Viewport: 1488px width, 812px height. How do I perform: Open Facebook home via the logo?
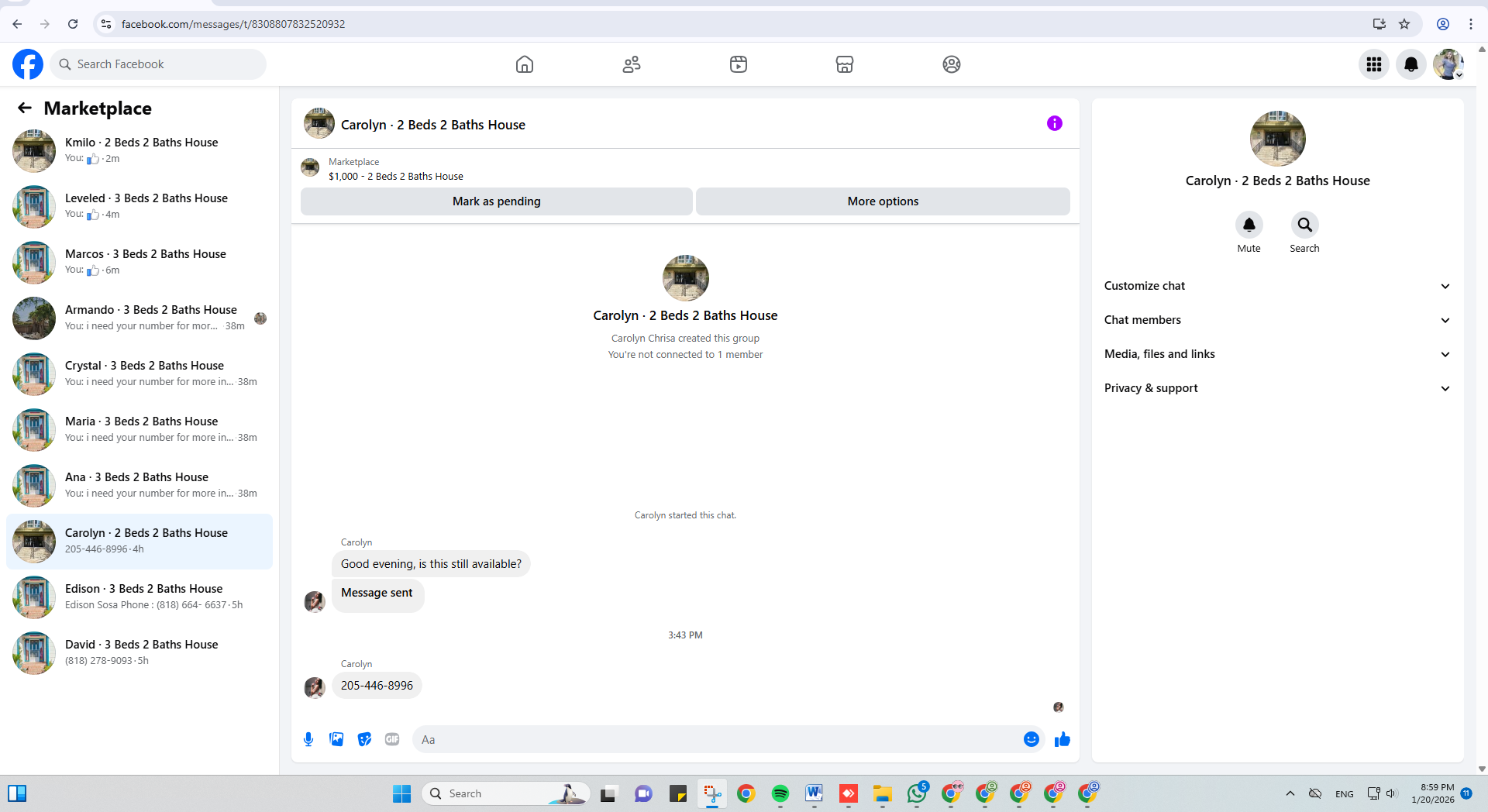28,64
